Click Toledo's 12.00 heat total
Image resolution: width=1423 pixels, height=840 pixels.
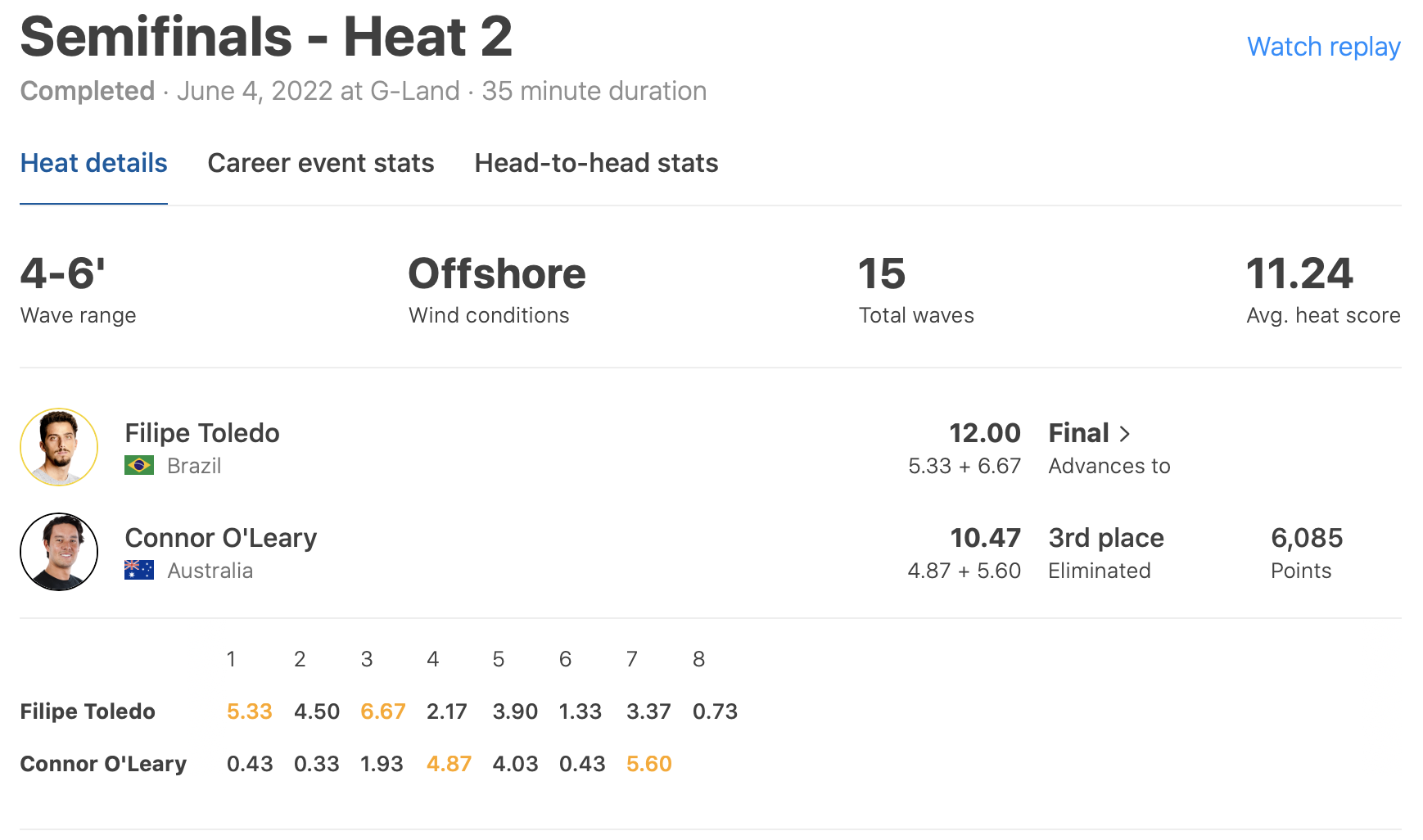(984, 433)
